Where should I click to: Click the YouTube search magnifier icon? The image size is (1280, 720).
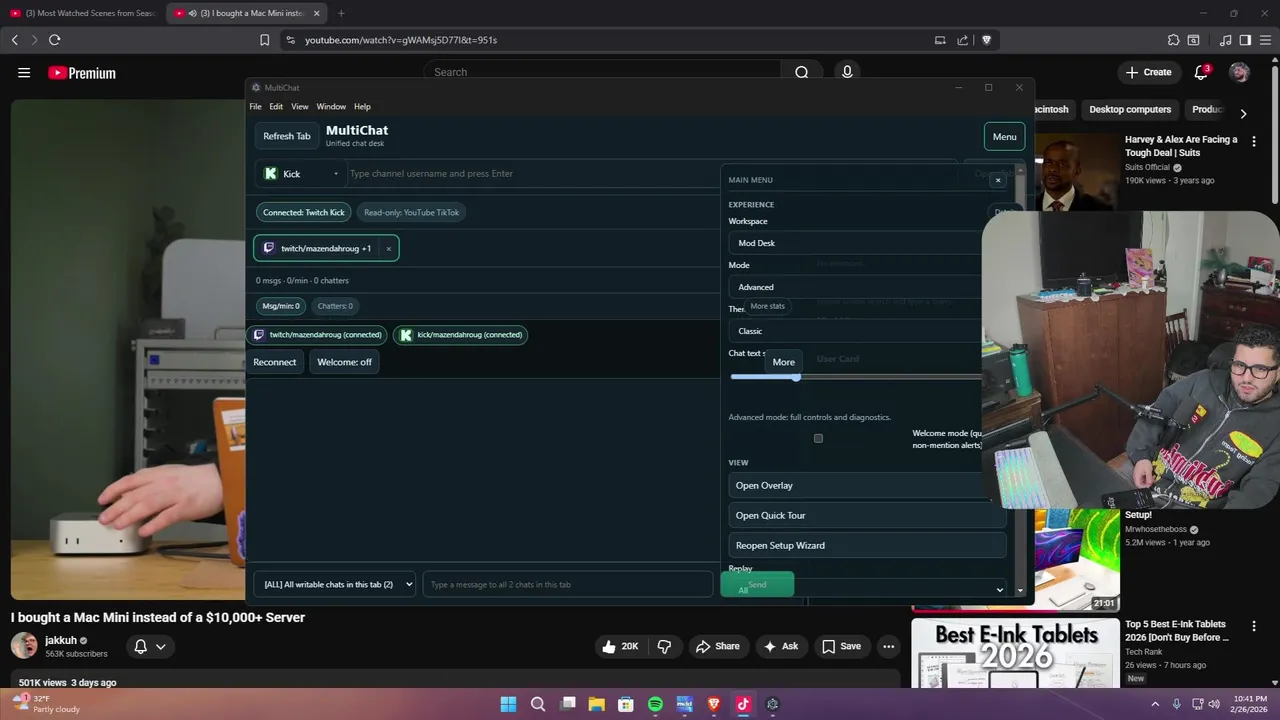tap(801, 72)
